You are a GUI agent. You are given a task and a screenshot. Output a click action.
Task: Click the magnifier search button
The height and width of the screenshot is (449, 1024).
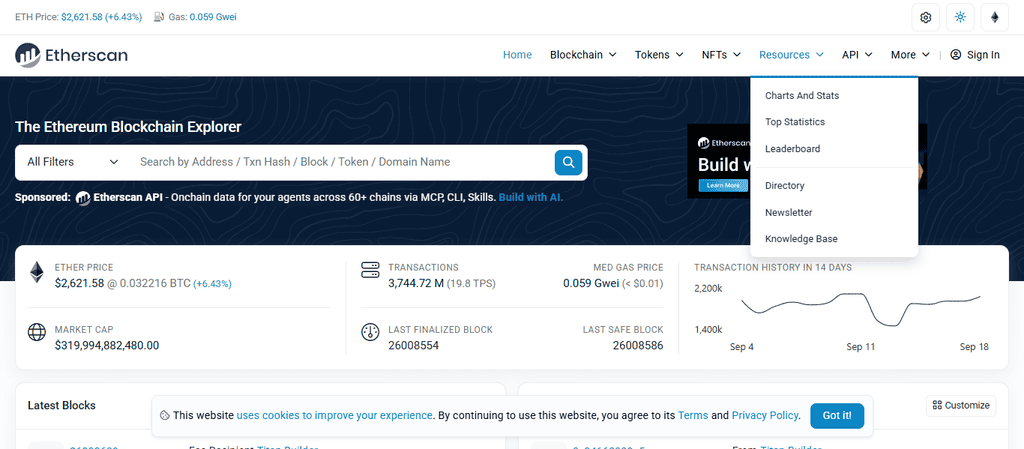coord(568,163)
